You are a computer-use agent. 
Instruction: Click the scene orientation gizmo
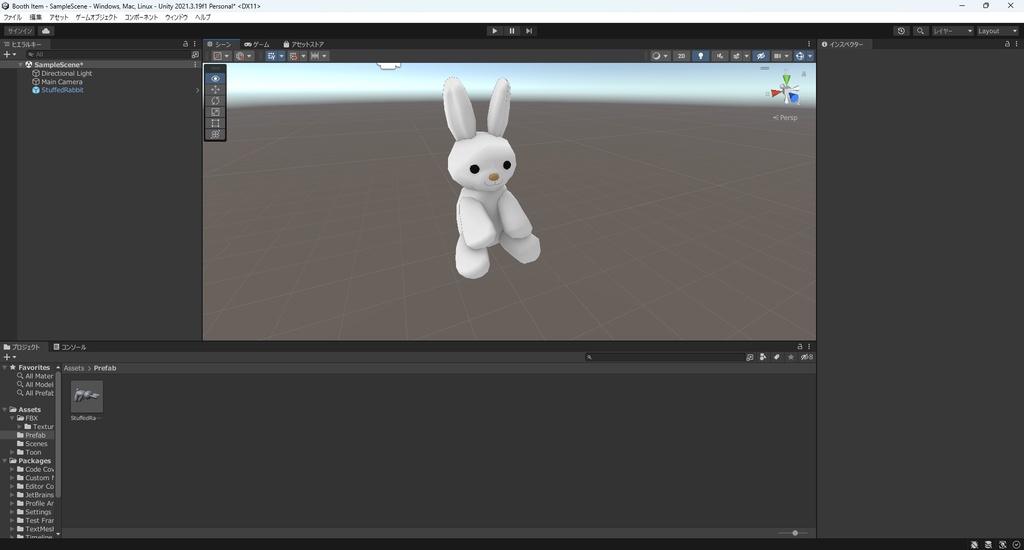786,90
